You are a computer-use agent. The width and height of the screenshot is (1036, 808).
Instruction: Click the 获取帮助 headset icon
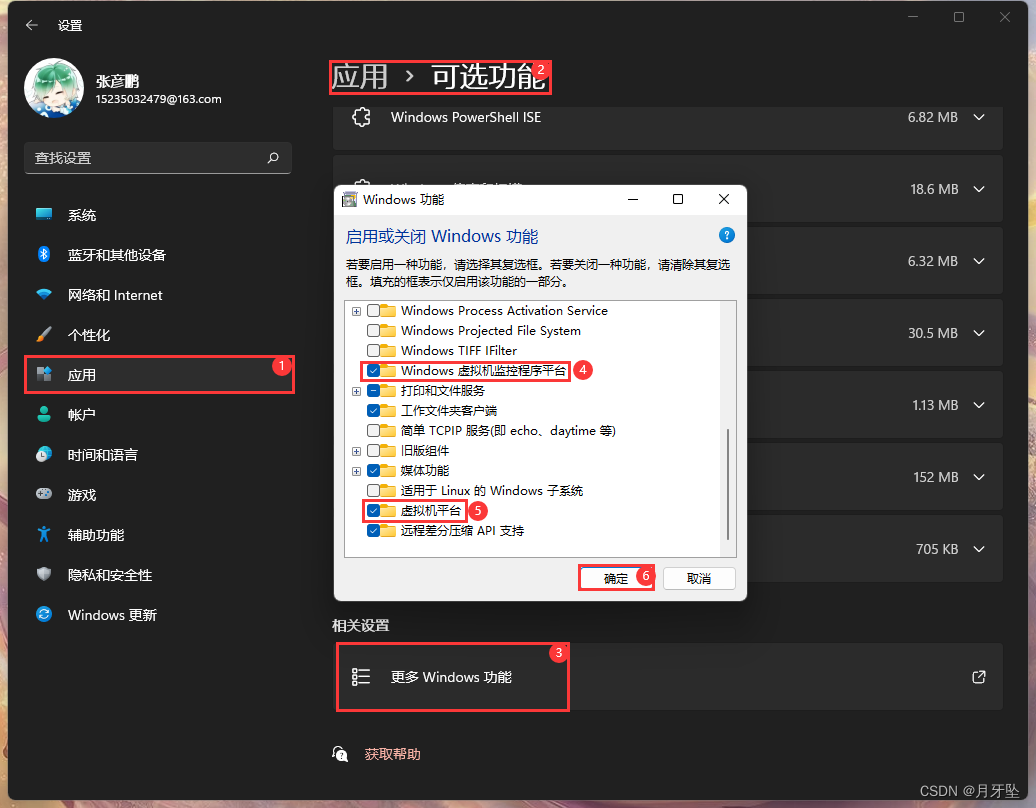coord(340,754)
